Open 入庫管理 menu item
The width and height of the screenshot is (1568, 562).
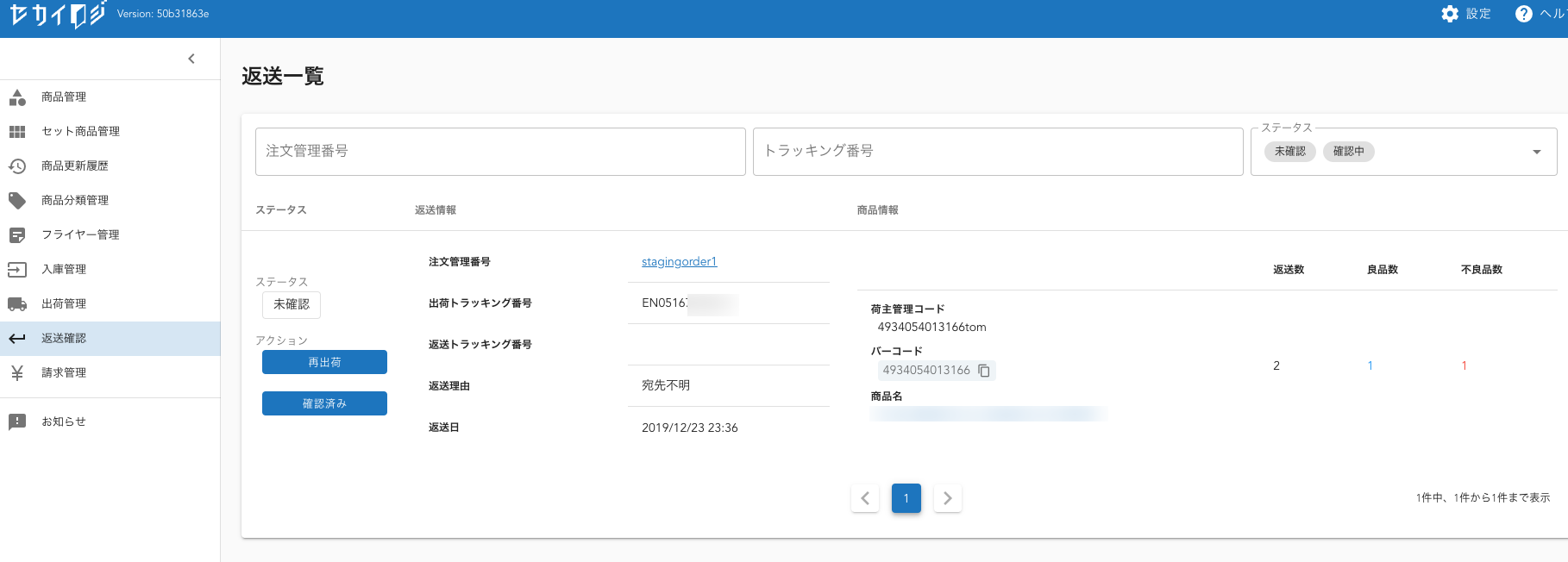tap(64, 270)
